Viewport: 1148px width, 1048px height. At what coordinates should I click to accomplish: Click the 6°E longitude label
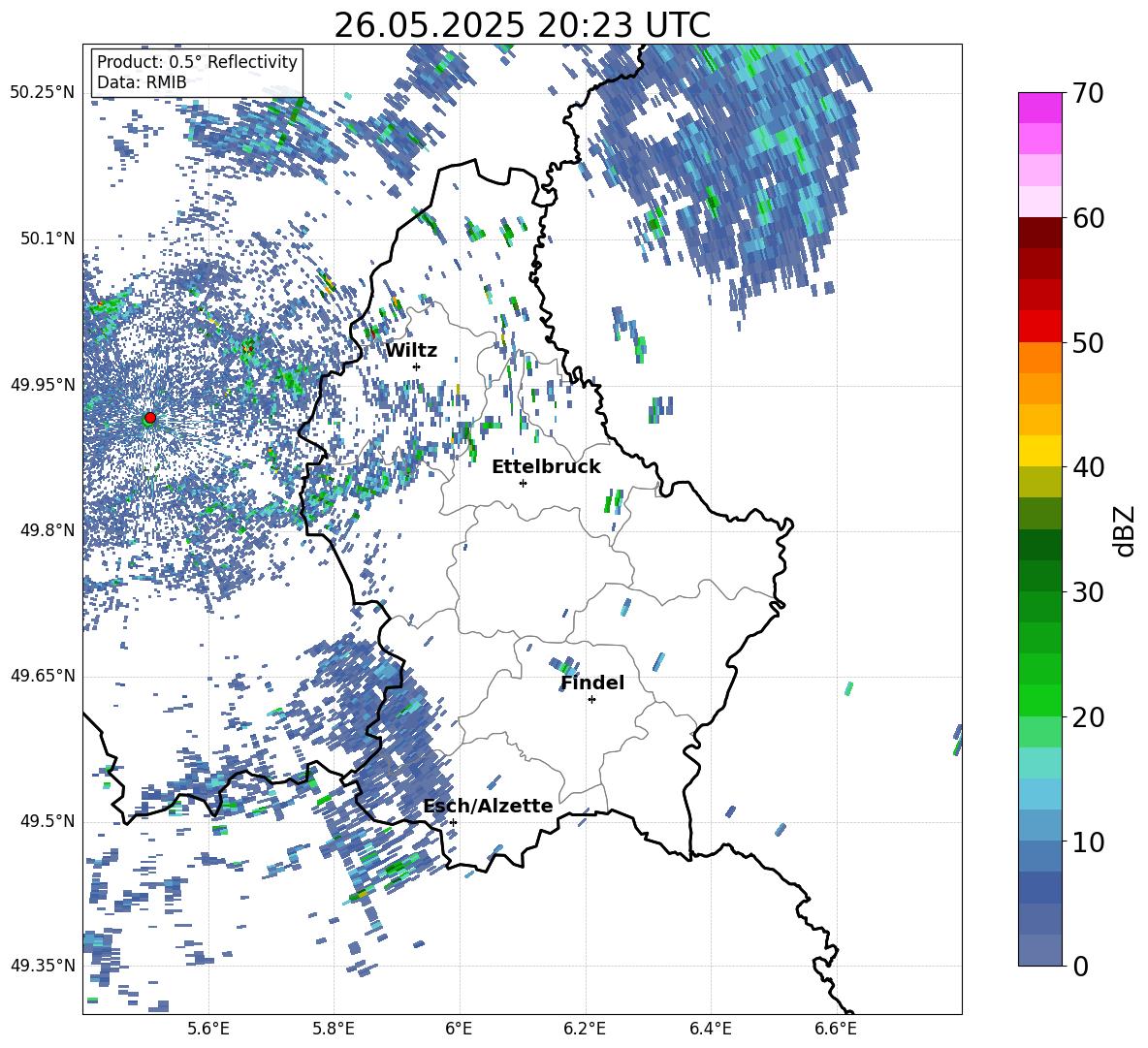click(459, 1029)
